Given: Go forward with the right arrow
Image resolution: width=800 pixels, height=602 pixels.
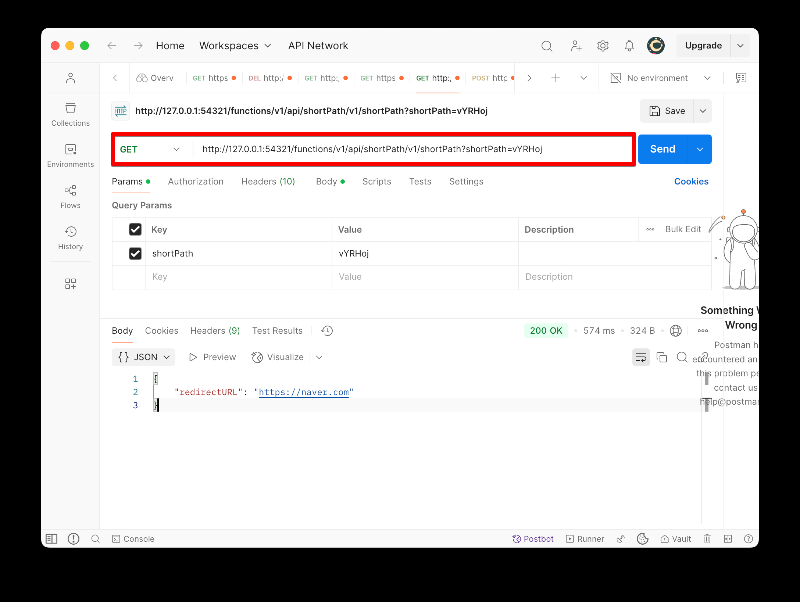Looking at the screenshot, I should tap(138, 46).
